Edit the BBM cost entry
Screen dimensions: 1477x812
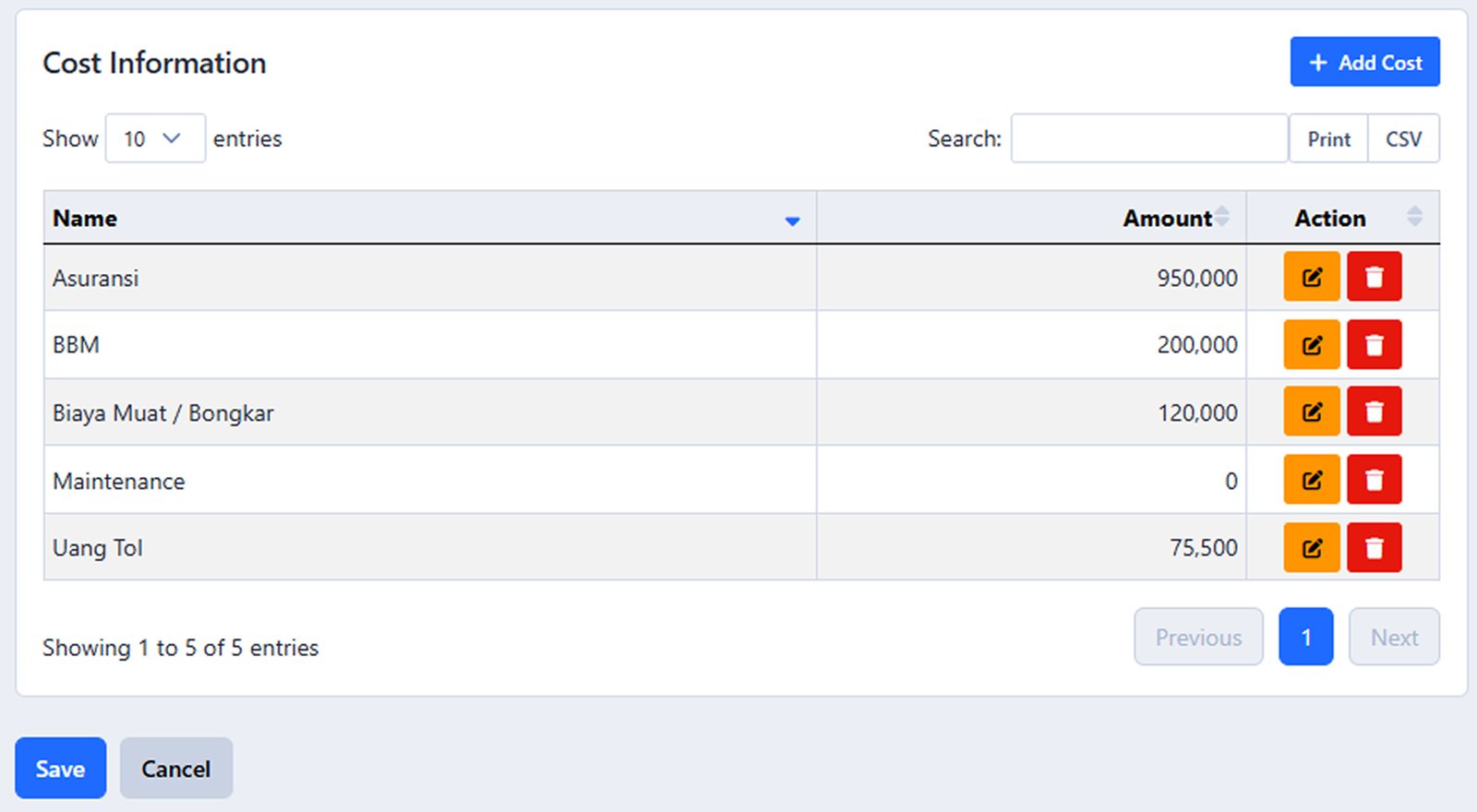[x=1311, y=345]
